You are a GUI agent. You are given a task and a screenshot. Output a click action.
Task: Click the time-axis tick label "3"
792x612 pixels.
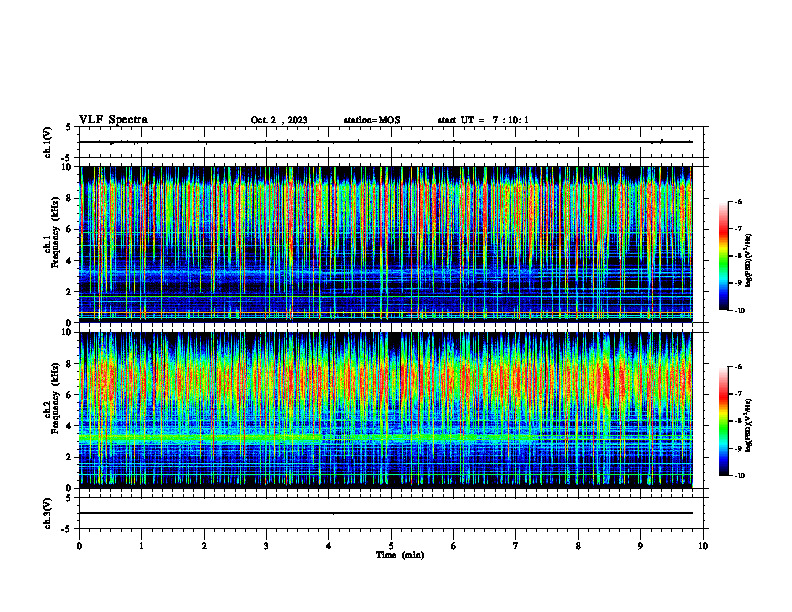click(266, 546)
